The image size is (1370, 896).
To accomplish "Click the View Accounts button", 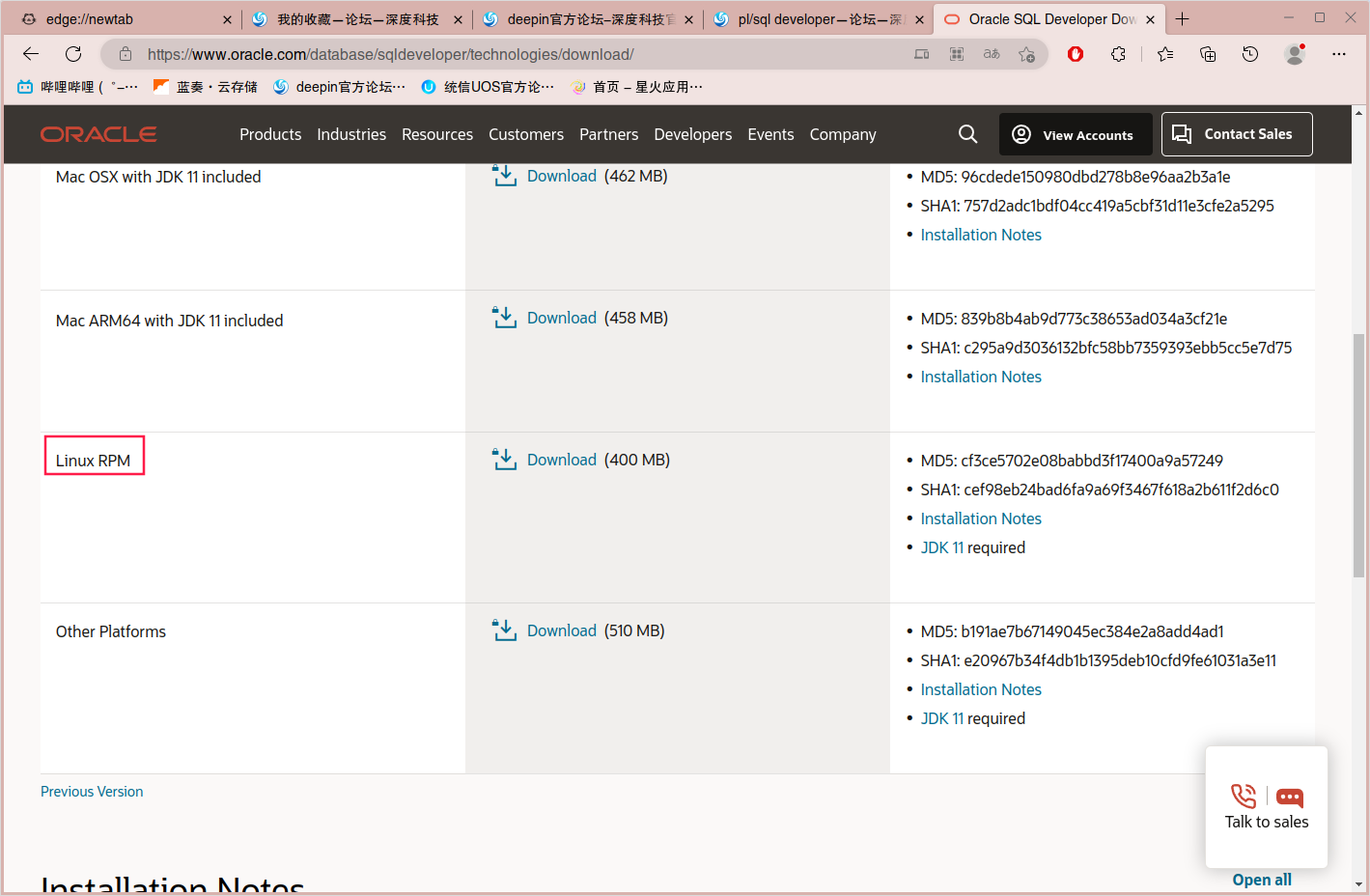I will (x=1076, y=134).
